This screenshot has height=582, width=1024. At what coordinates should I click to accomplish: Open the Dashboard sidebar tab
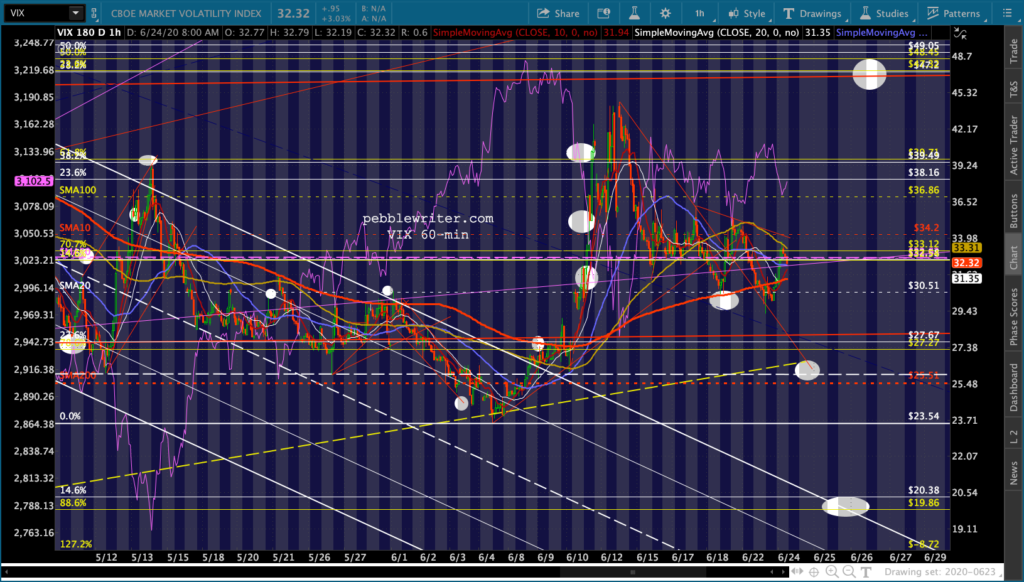pyautogui.click(x=1014, y=387)
